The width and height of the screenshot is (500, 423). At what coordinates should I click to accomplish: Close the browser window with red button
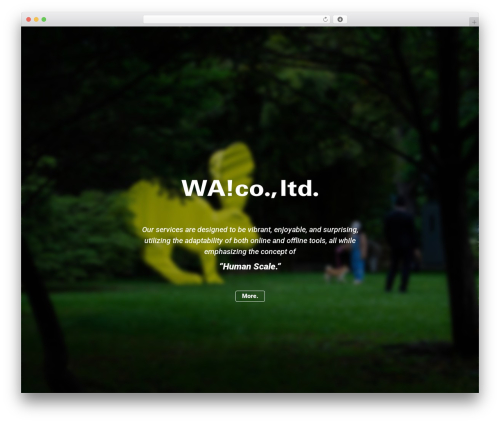[29, 19]
